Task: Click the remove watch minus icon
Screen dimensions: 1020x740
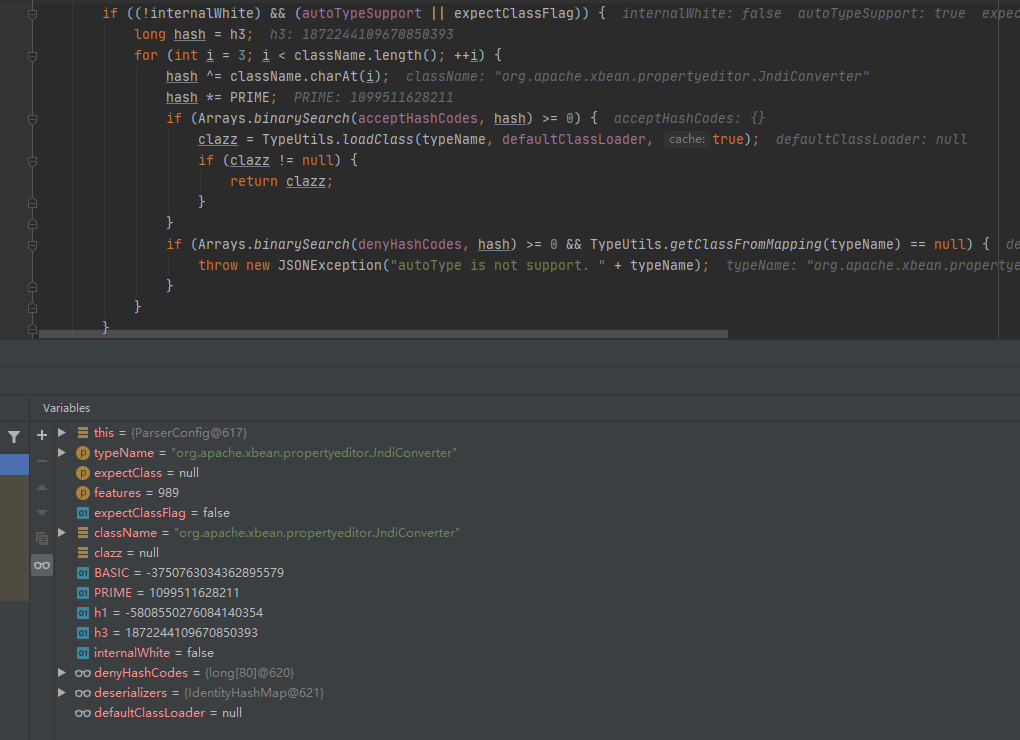Action: tap(42, 461)
